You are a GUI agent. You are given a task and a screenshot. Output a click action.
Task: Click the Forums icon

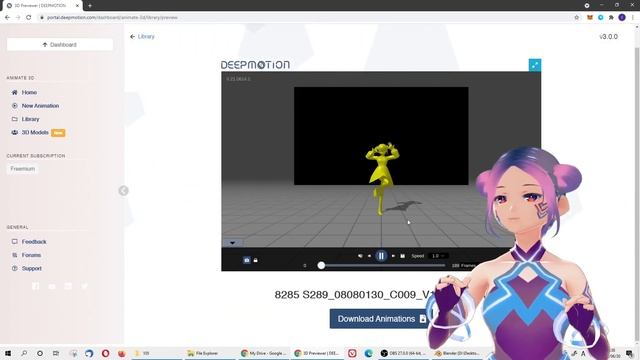(x=15, y=255)
